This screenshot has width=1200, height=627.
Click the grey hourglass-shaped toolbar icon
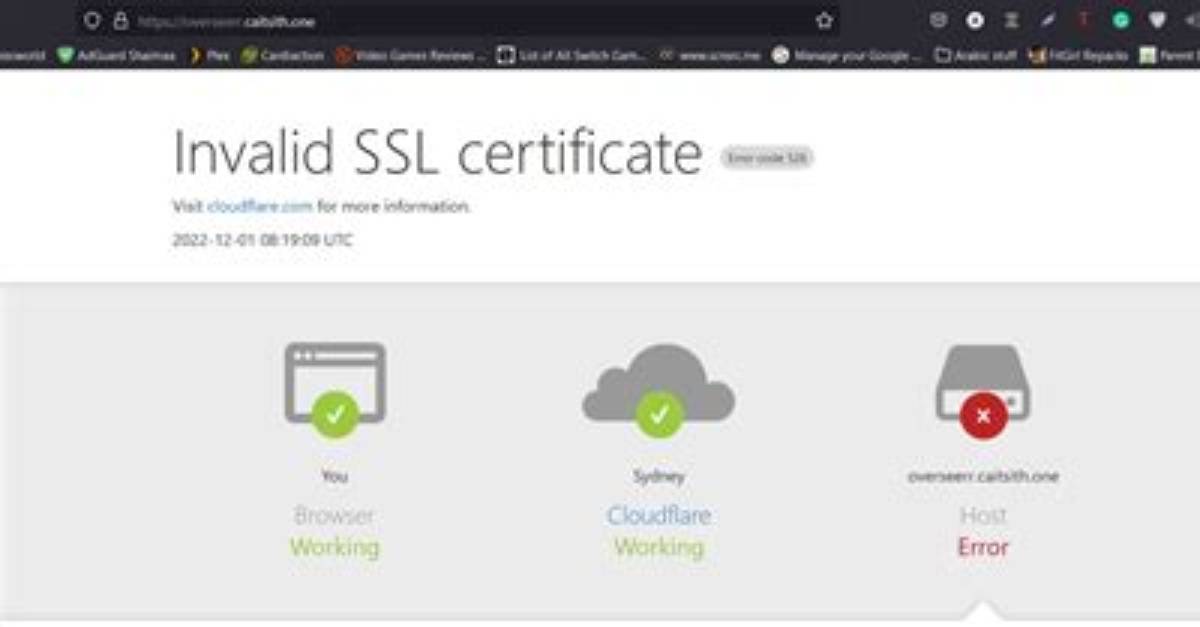pyautogui.click(x=1011, y=20)
